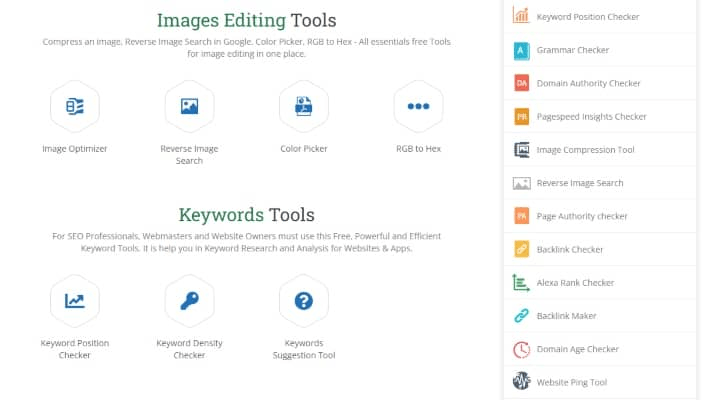Open Alexa Rank Checker sidebar link
The height and width of the screenshot is (400, 703).
[x=575, y=283]
